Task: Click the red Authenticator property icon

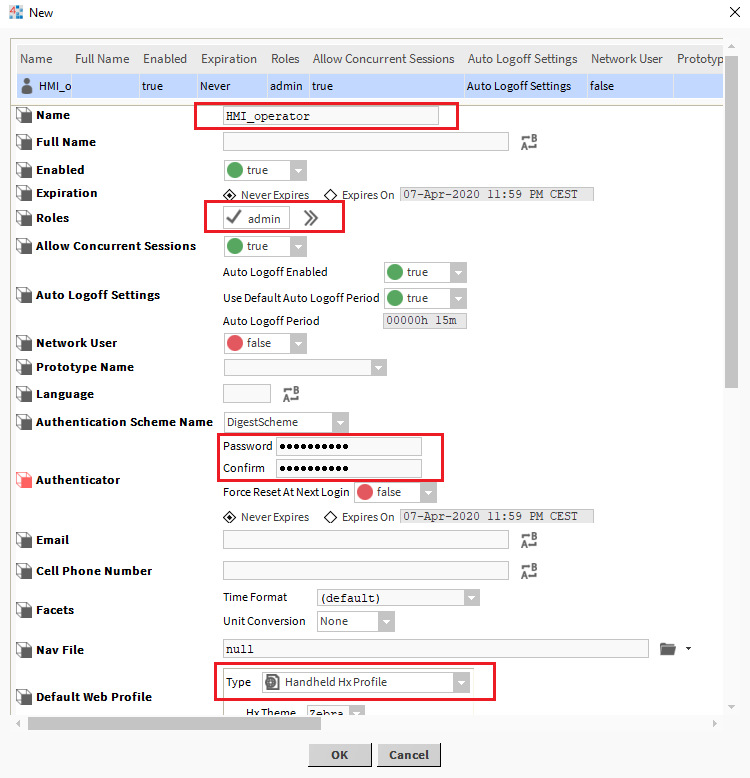Action: 25,480
